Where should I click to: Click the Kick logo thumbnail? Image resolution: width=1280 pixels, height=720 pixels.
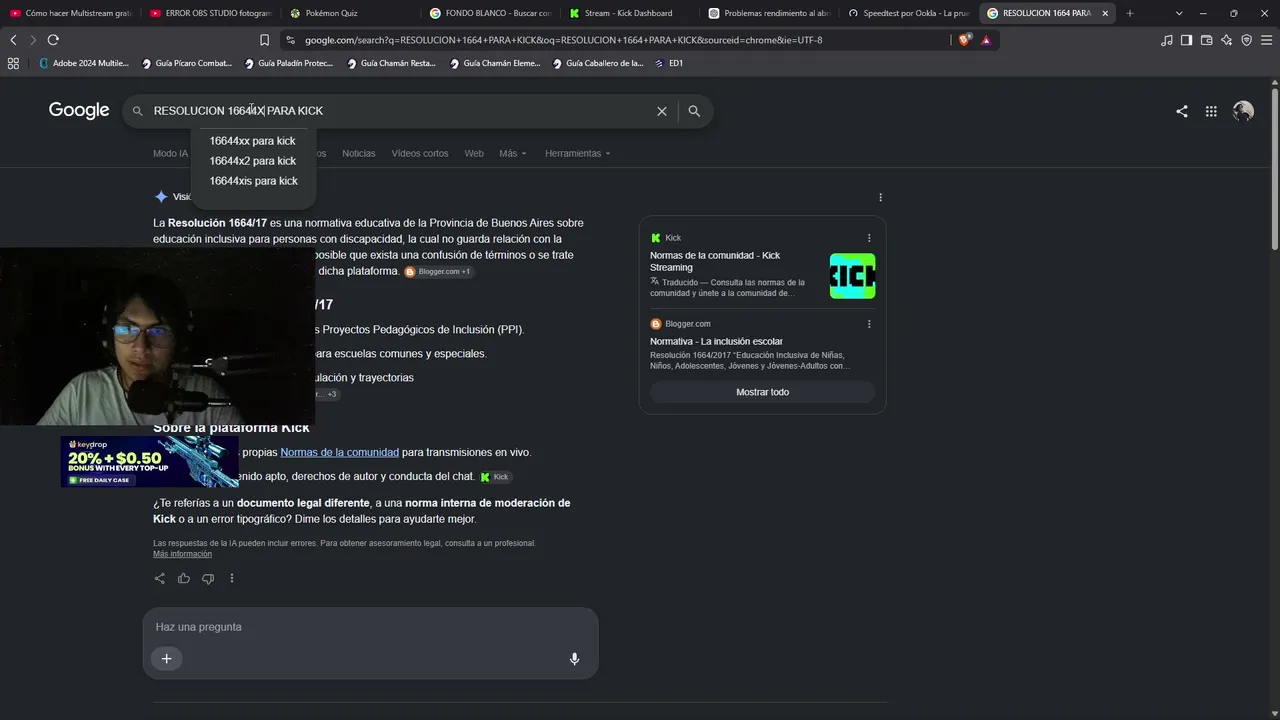(x=852, y=276)
